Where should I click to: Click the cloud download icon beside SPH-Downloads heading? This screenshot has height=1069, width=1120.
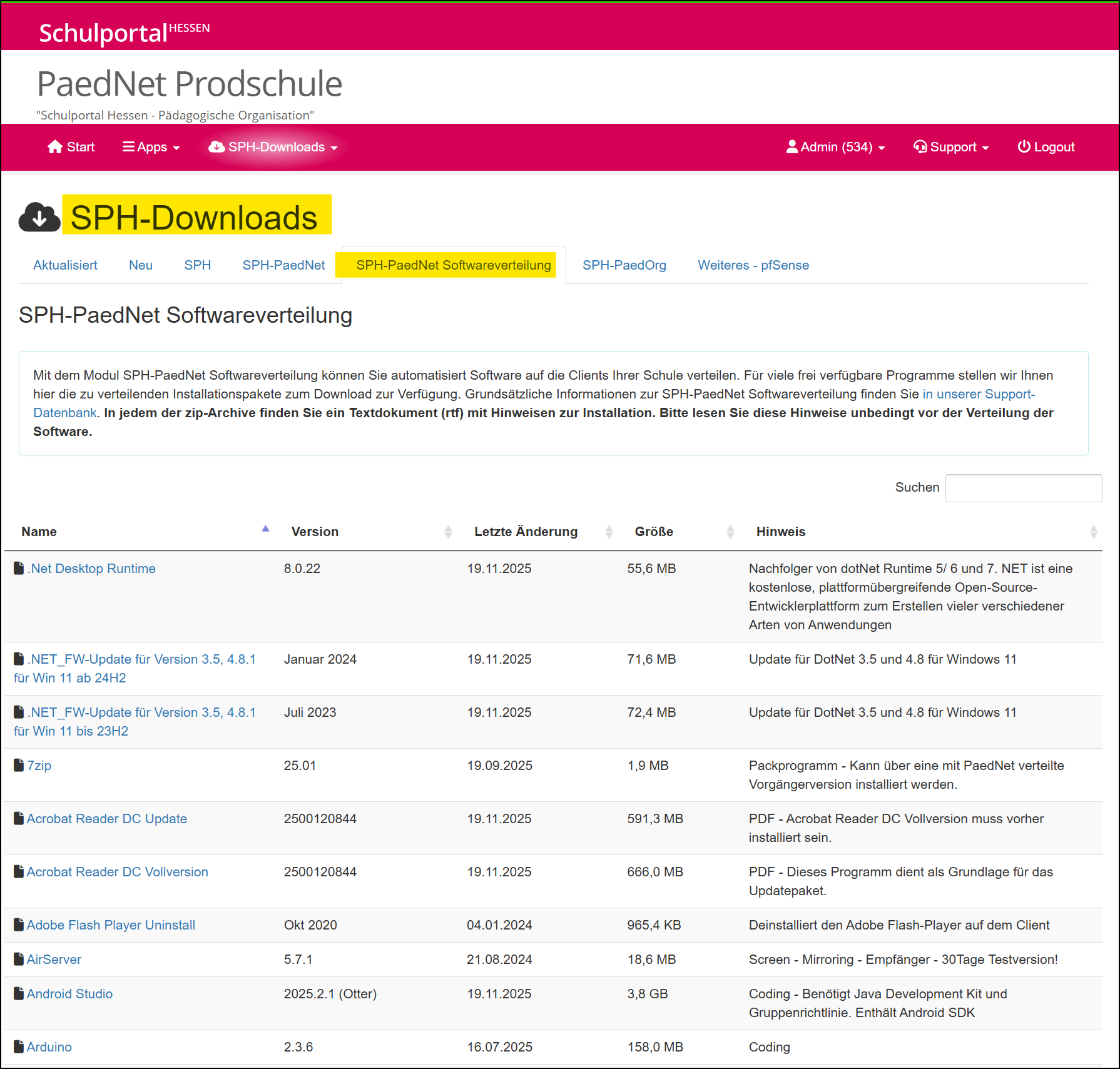(39, 215)
